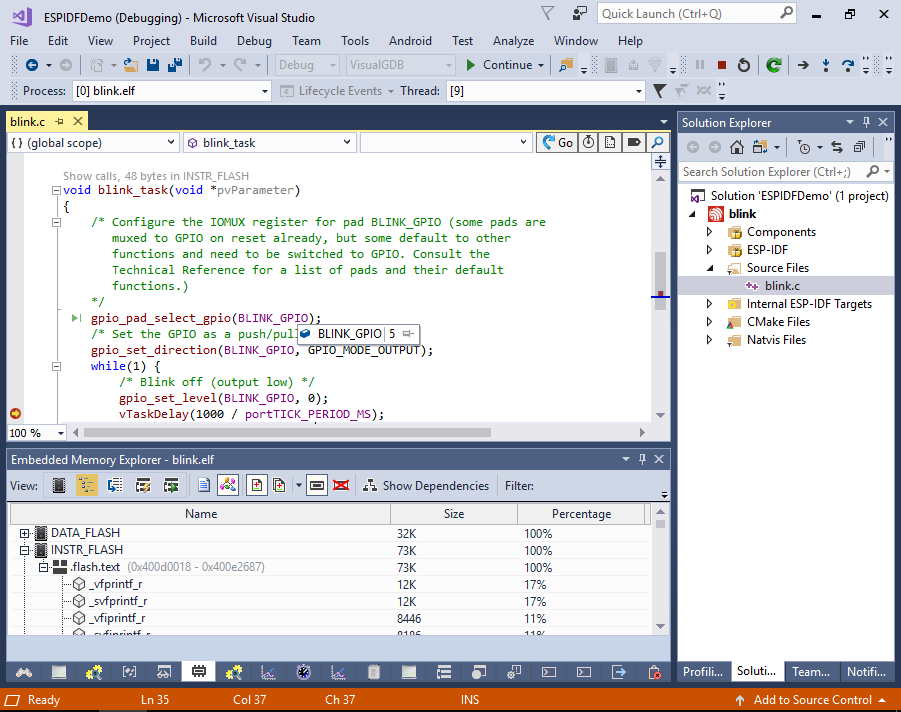The height and width of the screenshot is (712, 901).
Task: Expand Internal ESP-IDF Targets node
Action: (709, 303)
